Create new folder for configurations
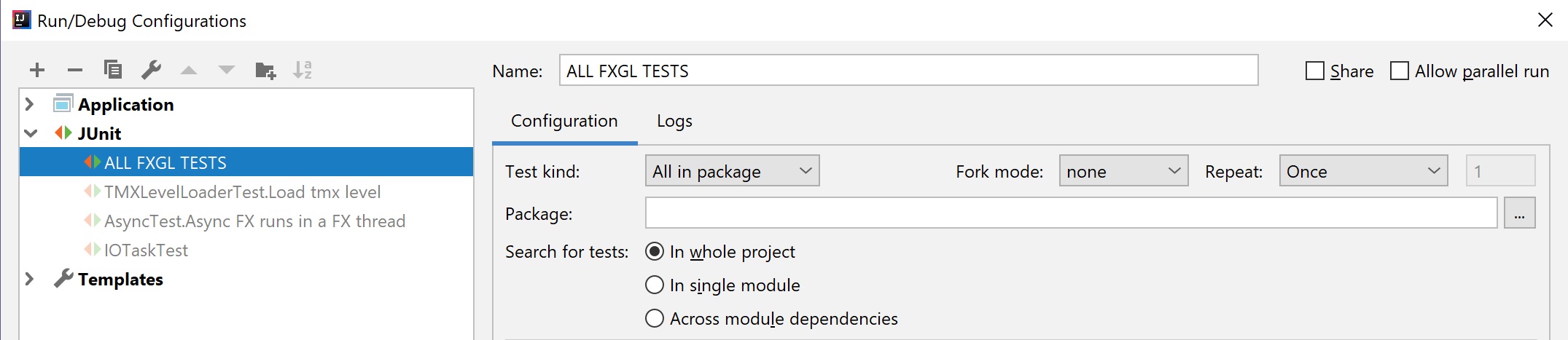 (265, 71)
